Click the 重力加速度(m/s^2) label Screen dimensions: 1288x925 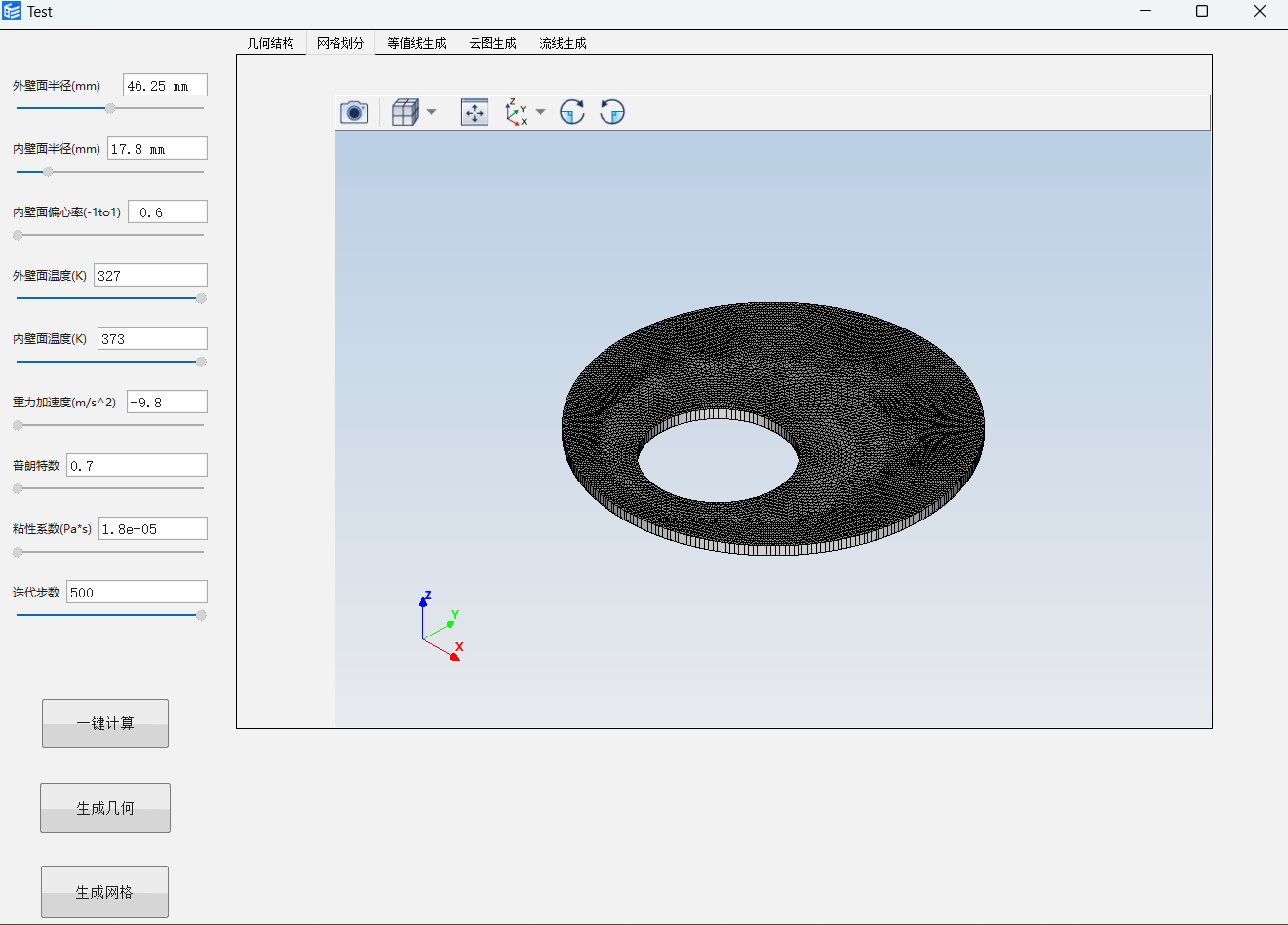coord(64,403)
